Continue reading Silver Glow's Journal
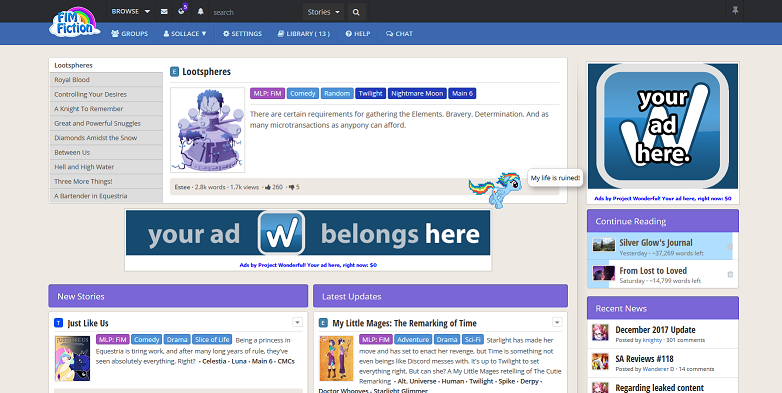 click(x=655, y=243)
